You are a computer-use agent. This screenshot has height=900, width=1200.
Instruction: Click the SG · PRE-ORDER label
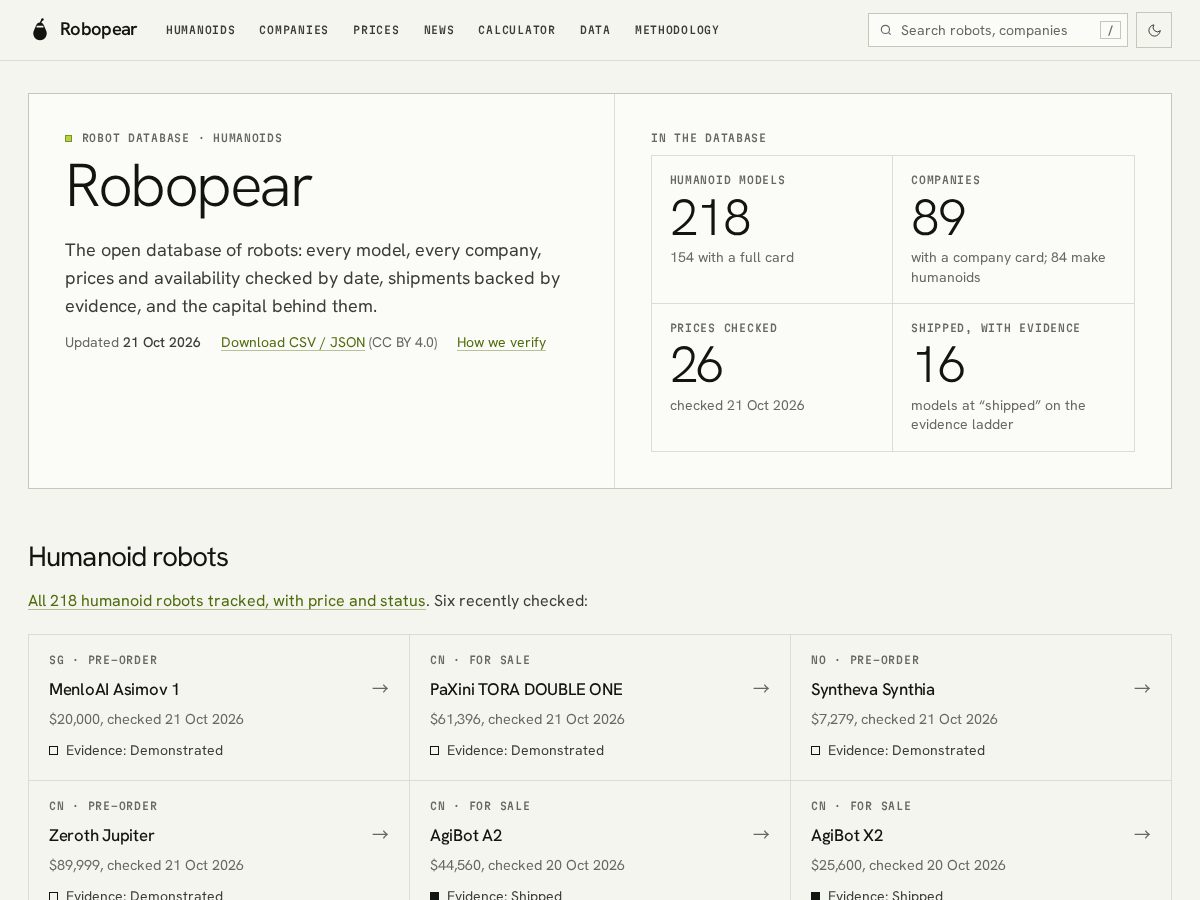[103, 660]
